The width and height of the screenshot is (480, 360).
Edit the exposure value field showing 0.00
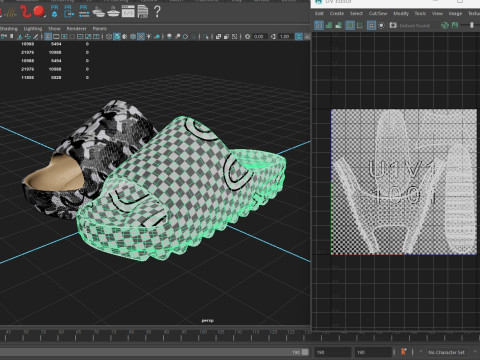coord(259,37)
